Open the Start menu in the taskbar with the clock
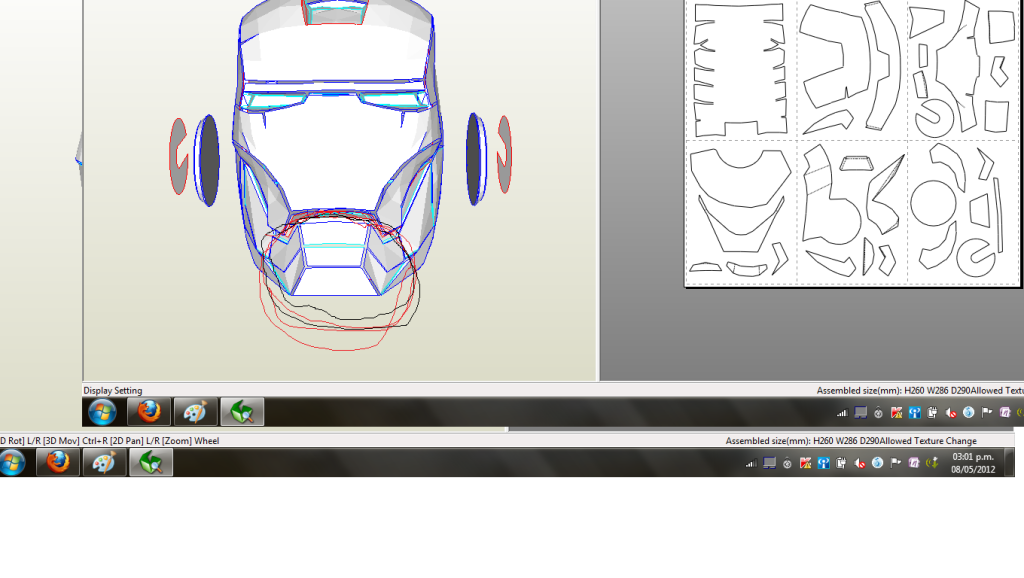The height and width of the screenshot is (578, 1024). pos(13,462)
